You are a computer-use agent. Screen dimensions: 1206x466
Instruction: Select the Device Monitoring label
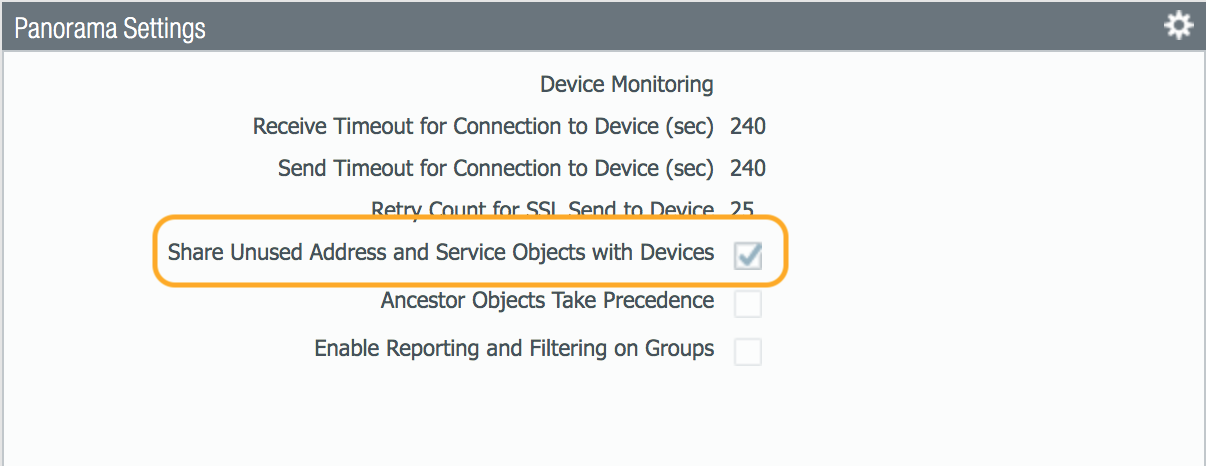tap(626, 84)
